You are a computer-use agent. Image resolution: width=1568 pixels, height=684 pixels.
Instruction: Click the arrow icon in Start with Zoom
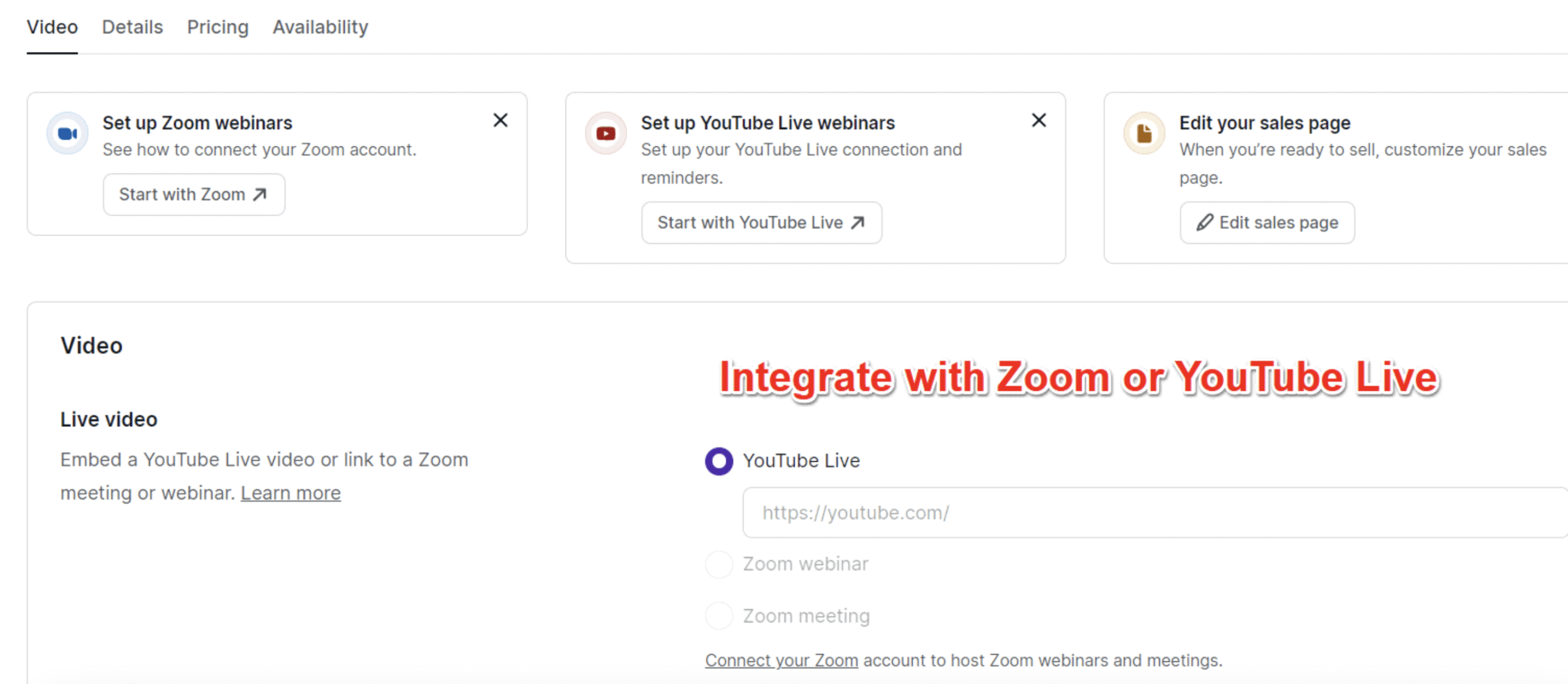[260, 194]
